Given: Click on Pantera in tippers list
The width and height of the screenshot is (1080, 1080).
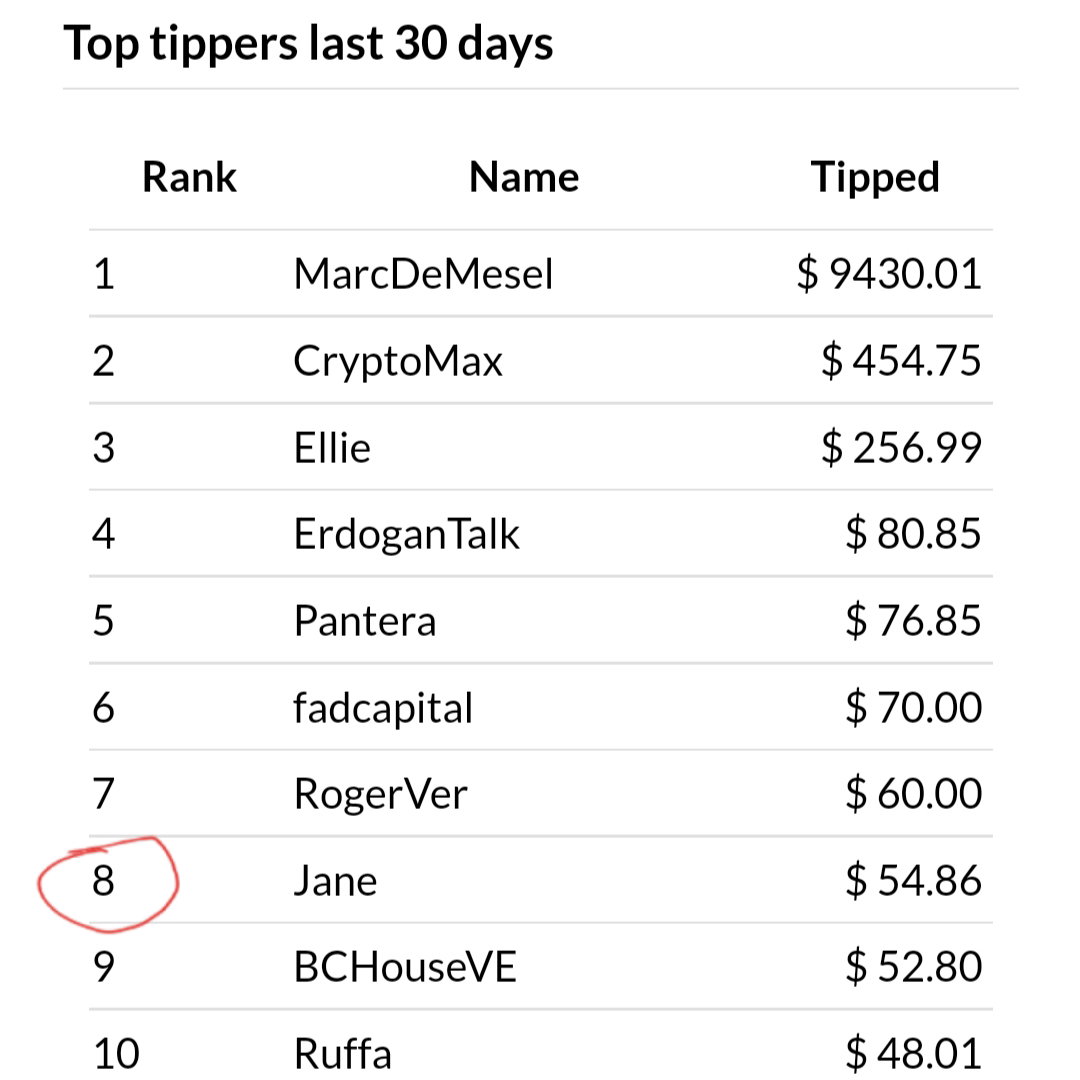Looking at the screenshot, I should point(364,621).
